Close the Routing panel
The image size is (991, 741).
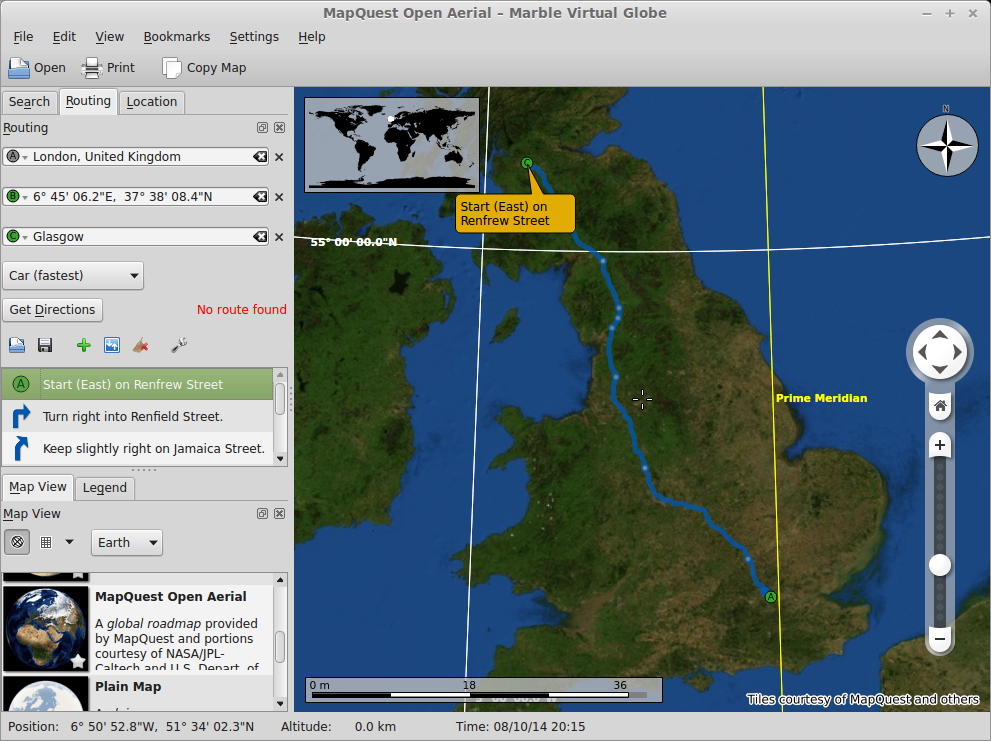[x=279, y=128]
